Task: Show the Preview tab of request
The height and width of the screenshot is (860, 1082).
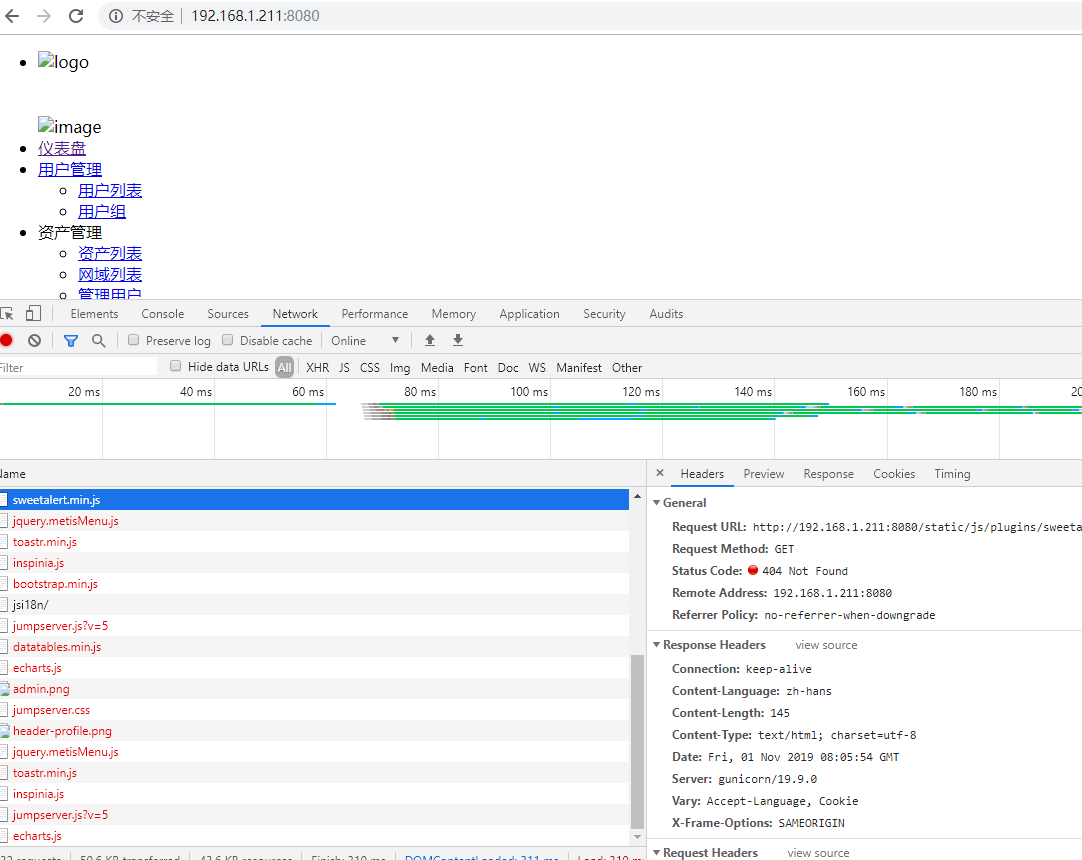Action: 763,474
